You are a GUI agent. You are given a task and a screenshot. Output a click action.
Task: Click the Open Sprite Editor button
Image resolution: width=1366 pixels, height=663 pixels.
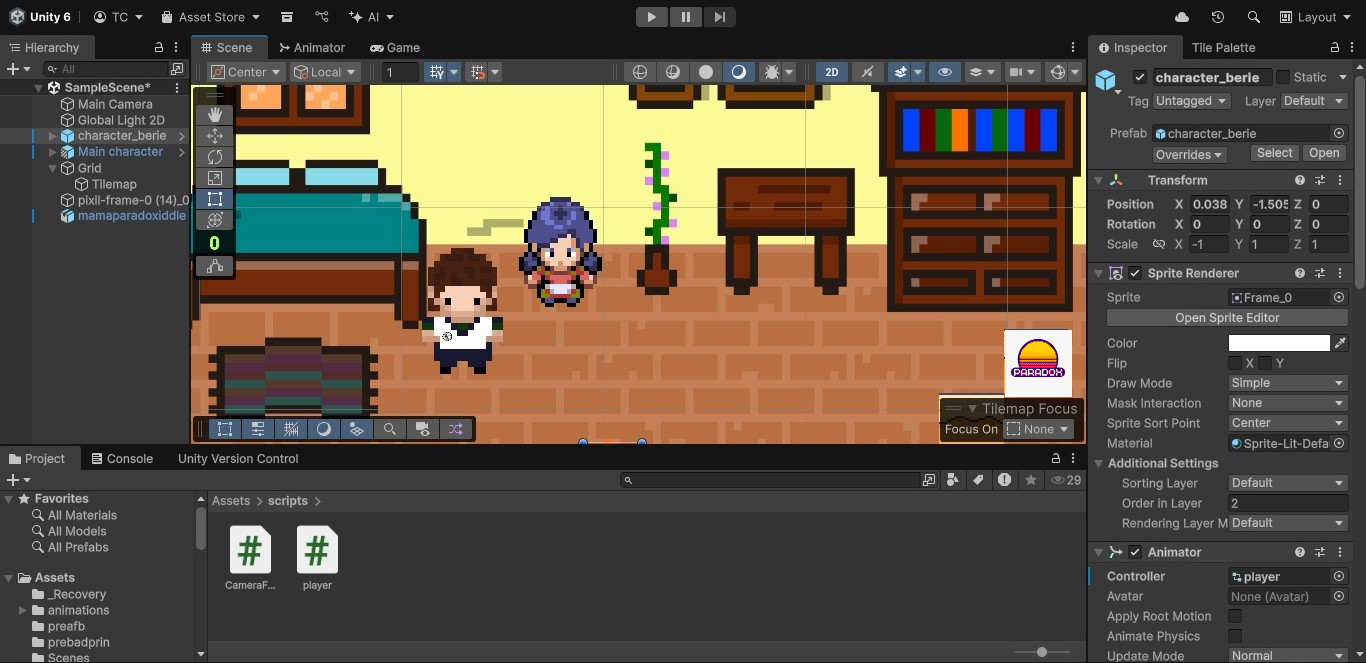click(1226, 317)
